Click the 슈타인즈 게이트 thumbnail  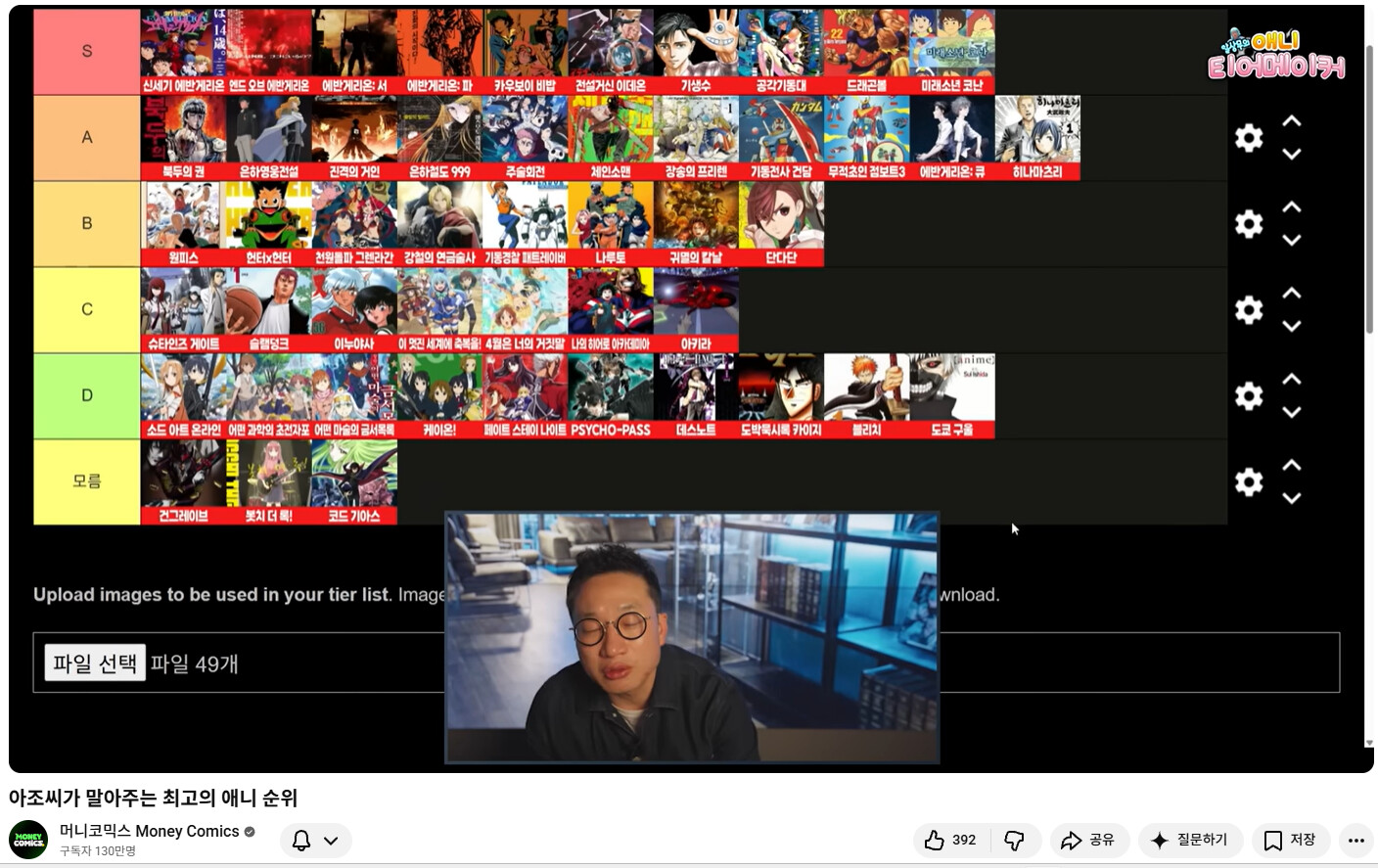(184, 310)
